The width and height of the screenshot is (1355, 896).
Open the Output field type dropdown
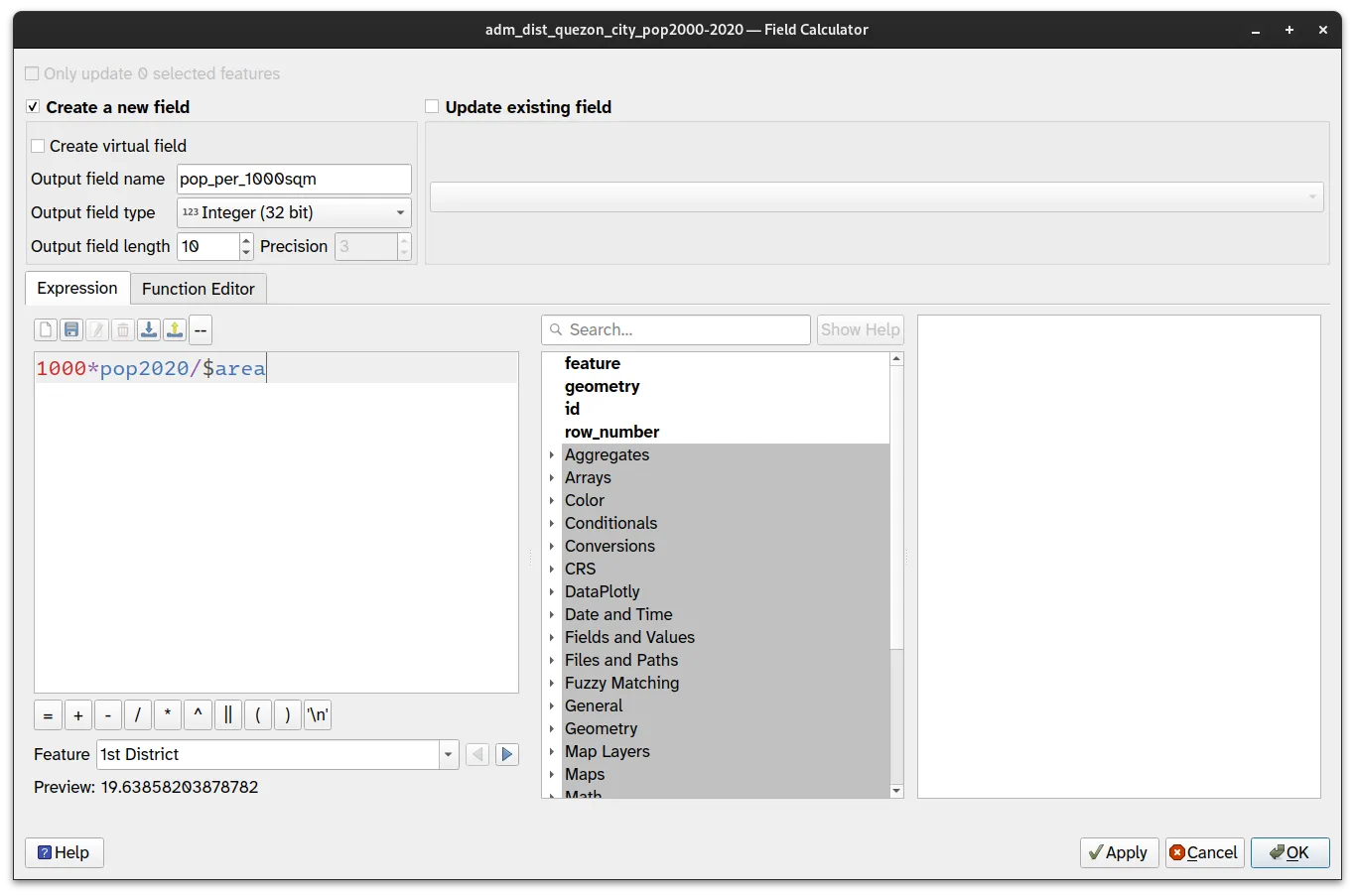tap(294, 212)
